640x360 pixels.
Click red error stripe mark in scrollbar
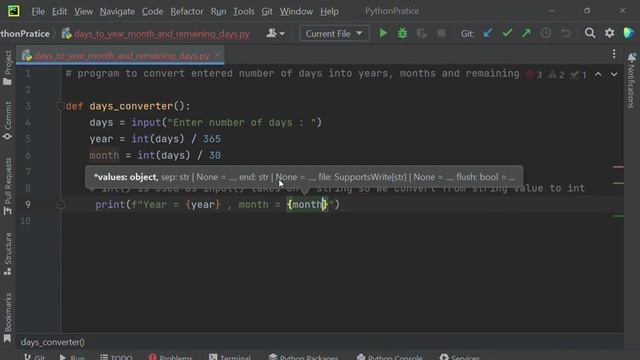click(618, 167)
